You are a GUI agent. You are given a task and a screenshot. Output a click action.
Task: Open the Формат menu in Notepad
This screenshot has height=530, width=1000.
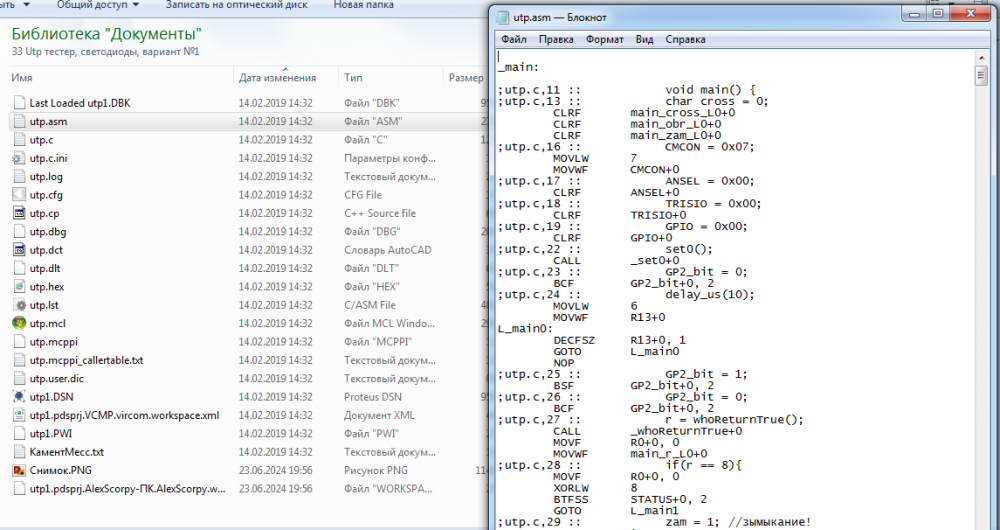point(604,40)
